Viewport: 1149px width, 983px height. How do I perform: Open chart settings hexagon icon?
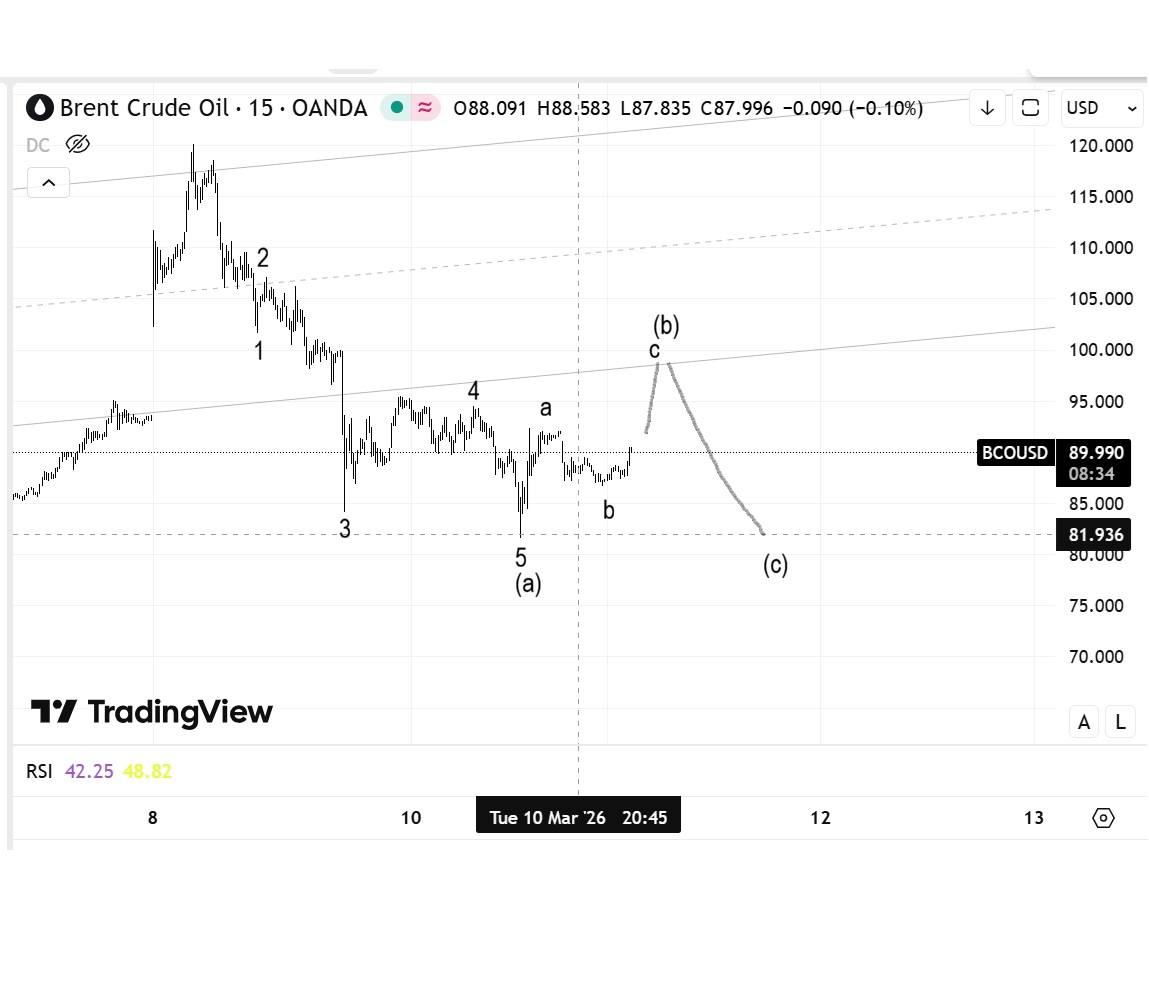click(1103, 818)
